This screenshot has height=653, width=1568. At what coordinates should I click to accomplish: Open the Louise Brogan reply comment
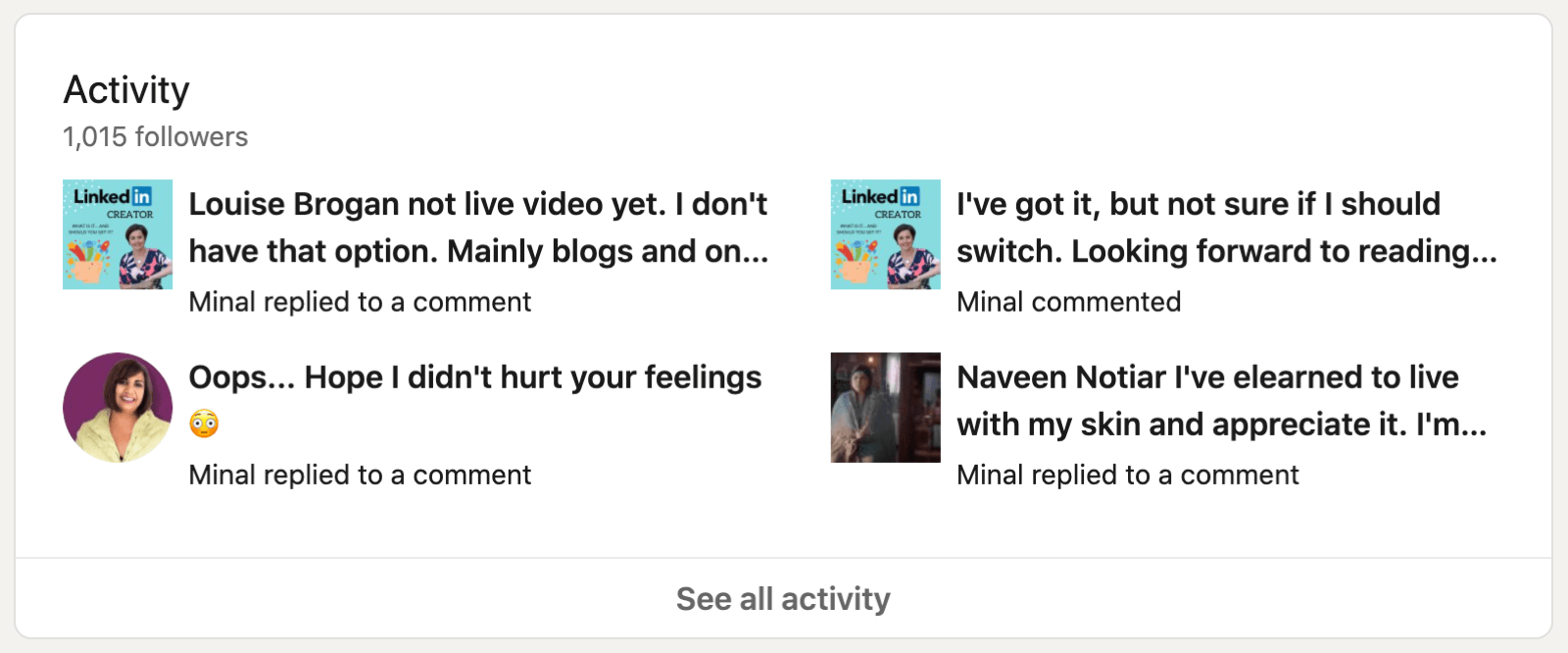(x=477, y=227)
